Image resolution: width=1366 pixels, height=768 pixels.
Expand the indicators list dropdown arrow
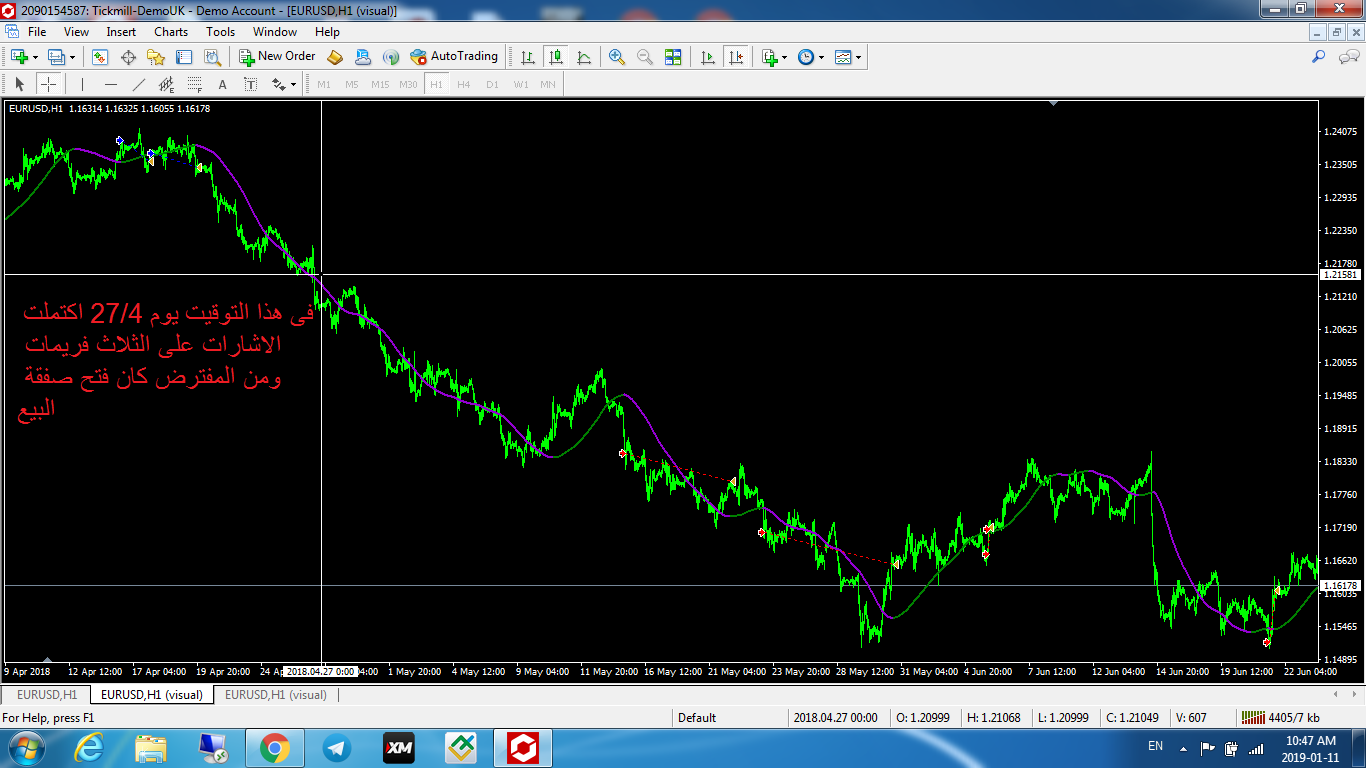click(x=785, y=58)
